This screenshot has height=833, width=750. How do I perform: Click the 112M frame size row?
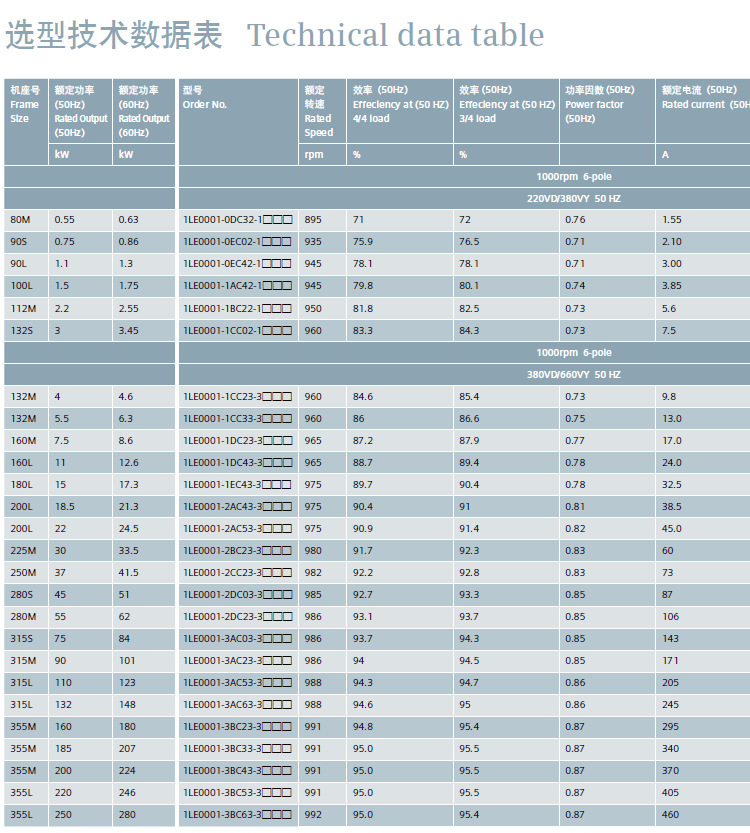pyautogui.click(x=377, y=308)
